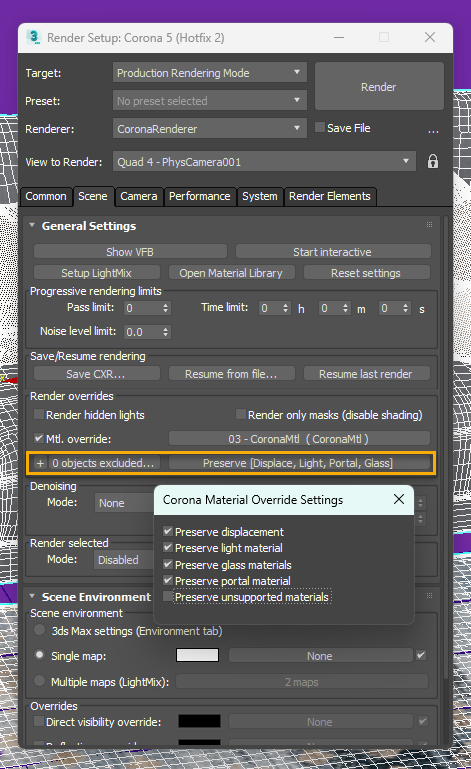Open save file browse ellipsis button
Viewport: 471px width, 769px height.
click(433, 129)
